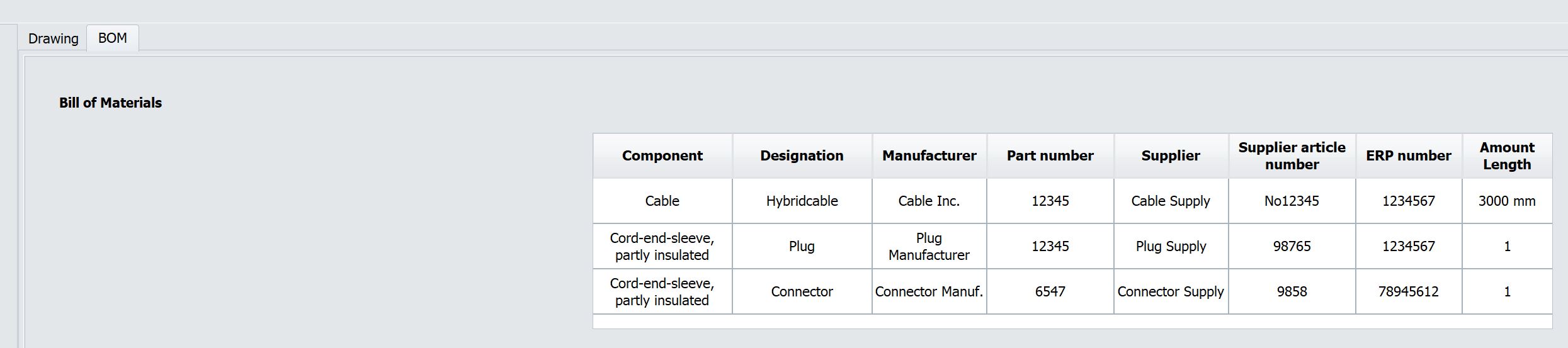The image size is (1568, 348).
Task: Click the 3000 mm length cell
Action: point(1507,201)
